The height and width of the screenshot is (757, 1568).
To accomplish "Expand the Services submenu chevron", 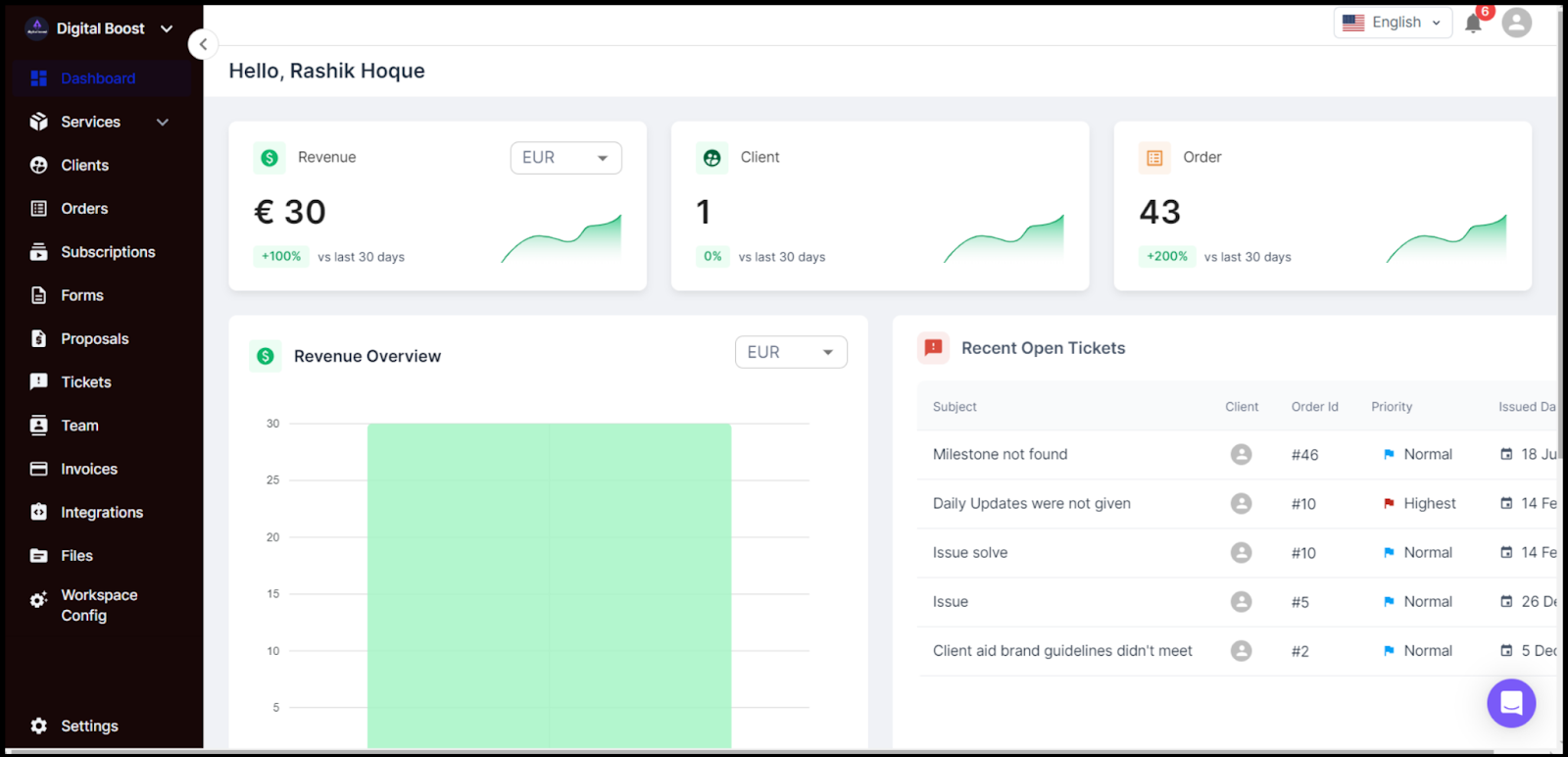I will 163,122.
